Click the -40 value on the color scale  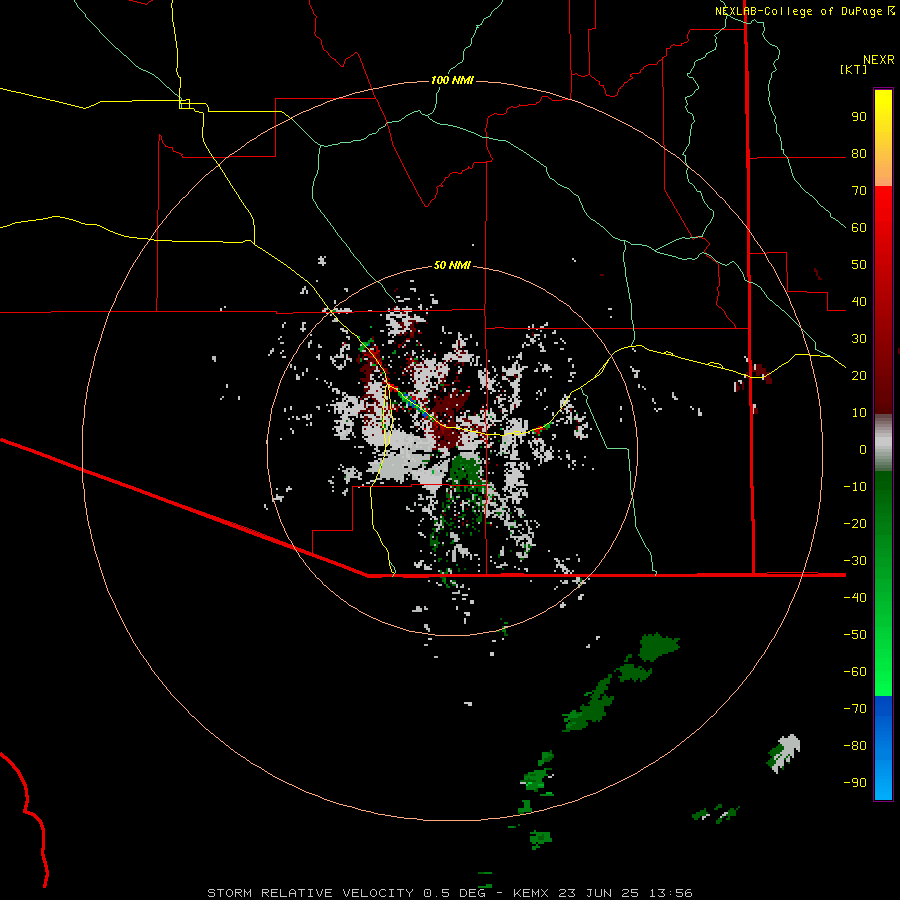coord(855,598)
